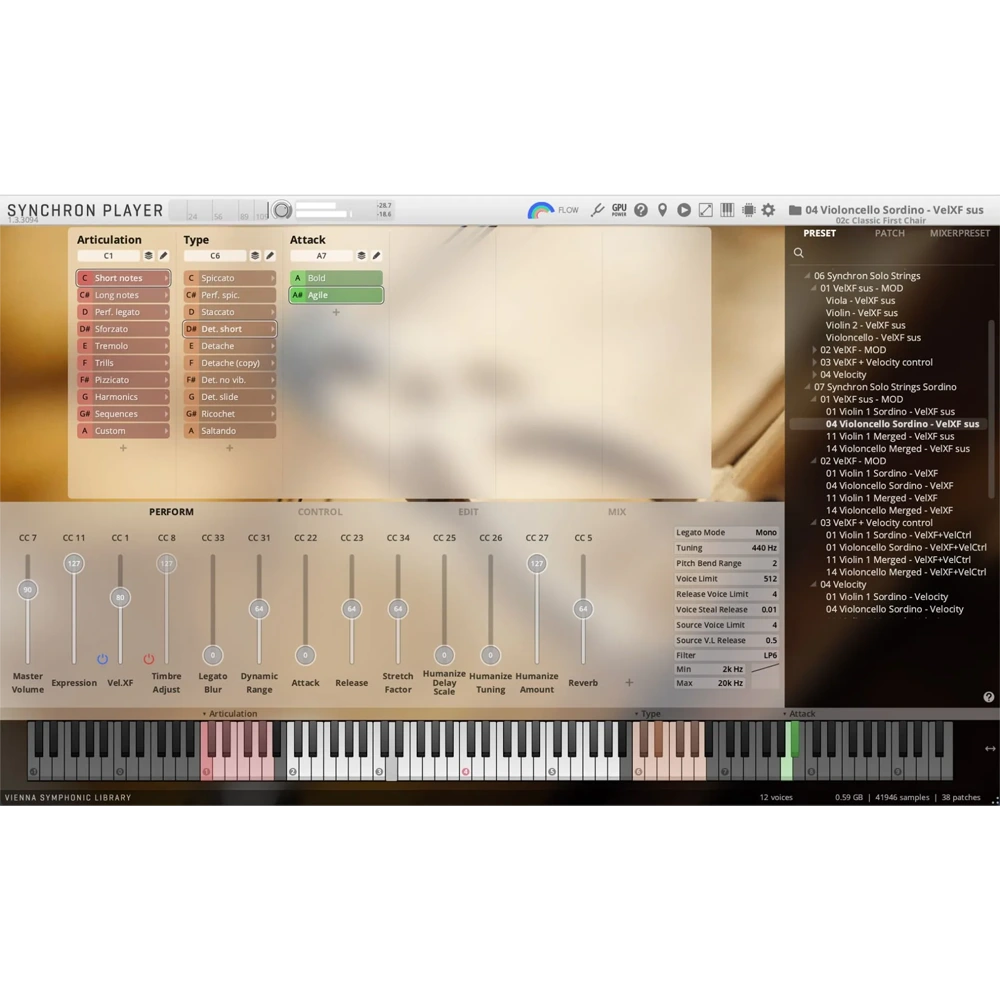
Task: Collapse the Articulation keyboard label arrow
Action: point(204,714)
